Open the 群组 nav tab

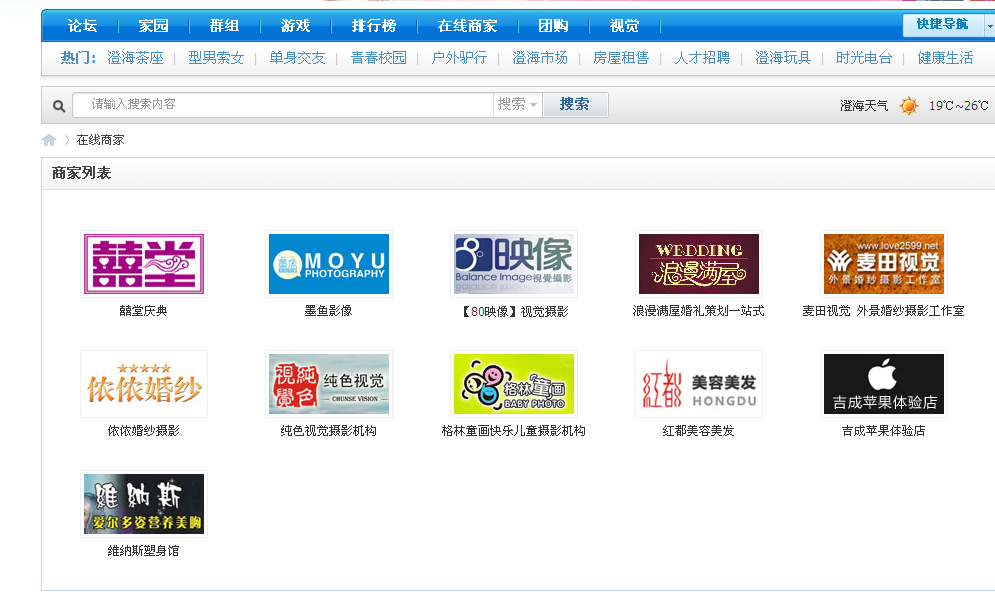pos(225,26)
